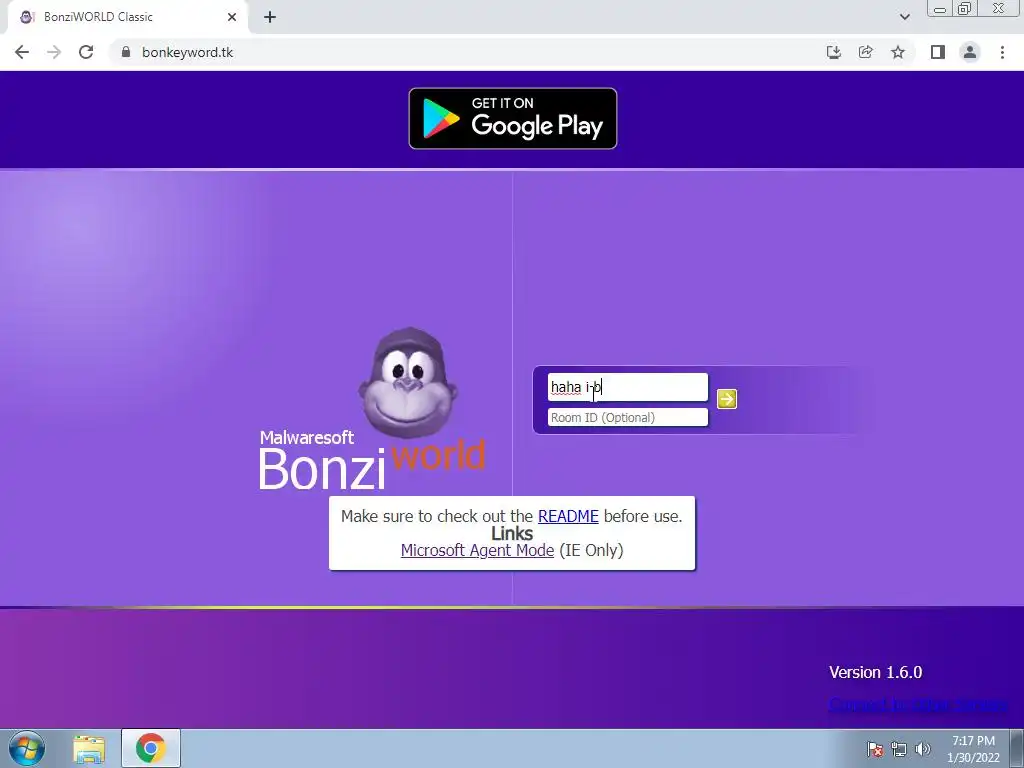The width and height of the screenshot is (1024, 768).
Task: Click the Chrome taskbar icon
Action: tap(151, 748)
